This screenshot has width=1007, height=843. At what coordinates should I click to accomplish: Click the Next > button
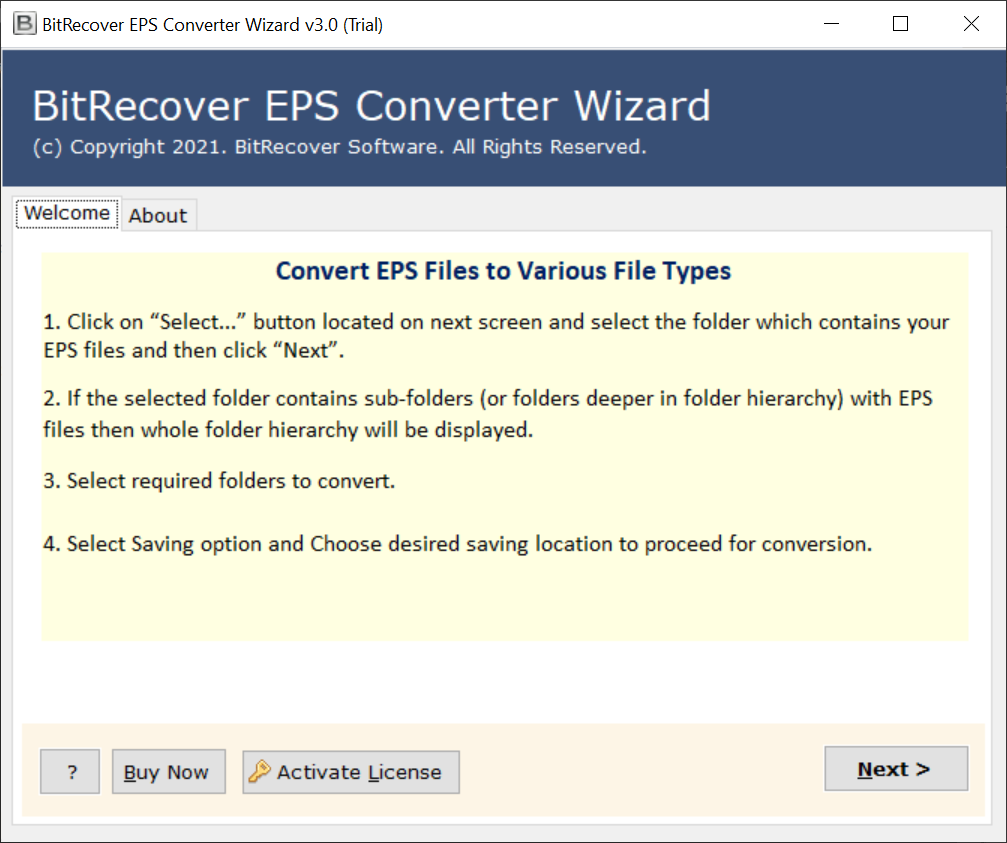(896, 769)
